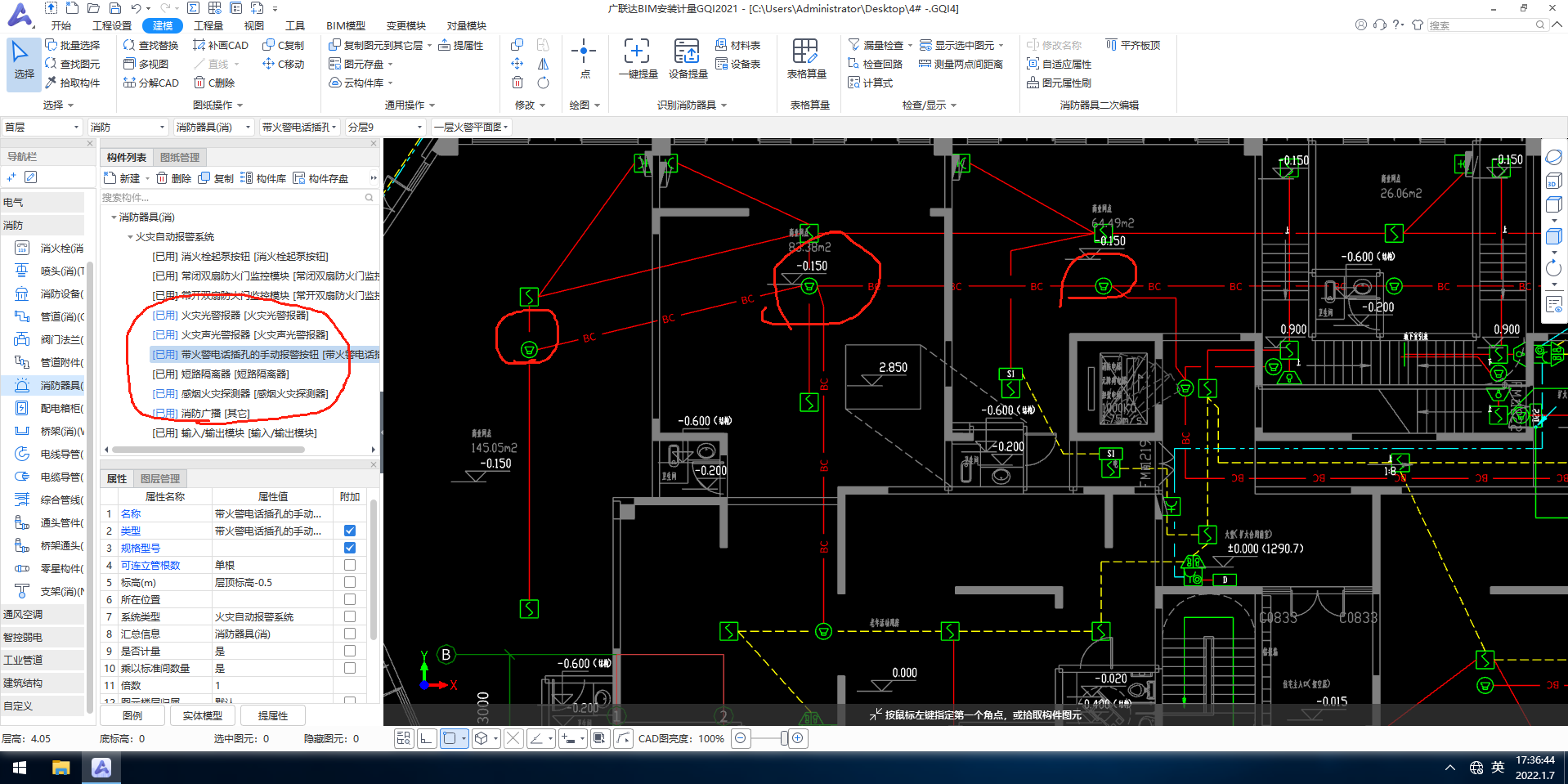Open the 分层9 layer dropdown
The image size is (1568, 784).
coord(384,127)
